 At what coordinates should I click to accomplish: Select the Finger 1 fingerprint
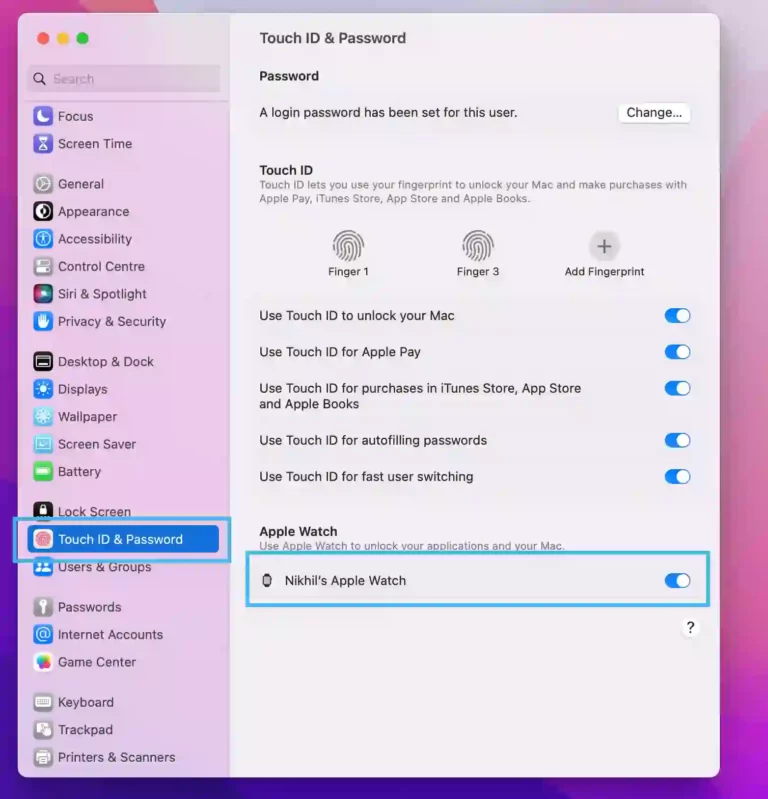[348, 246]
